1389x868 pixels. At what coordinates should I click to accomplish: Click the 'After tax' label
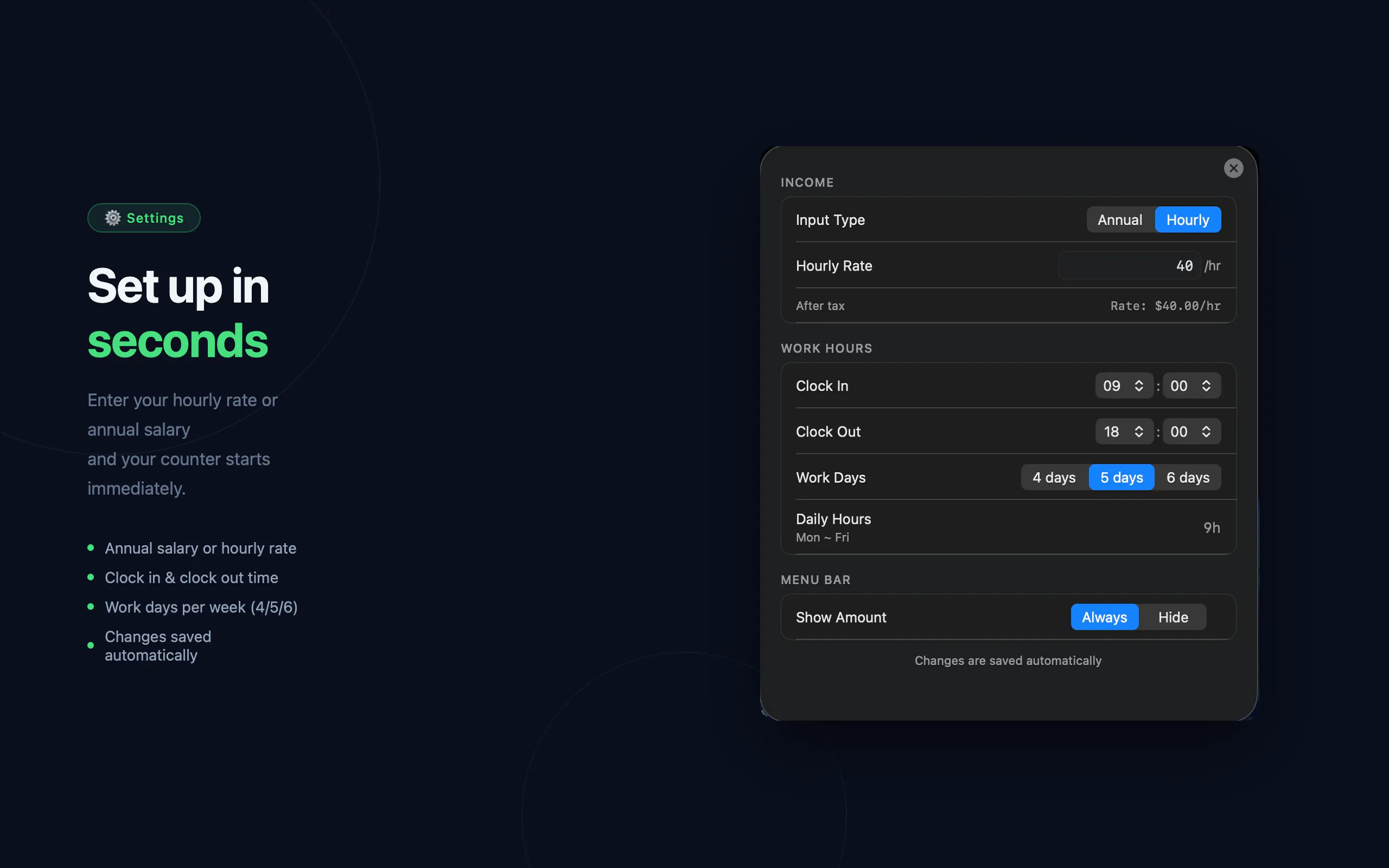pos(820,306)
